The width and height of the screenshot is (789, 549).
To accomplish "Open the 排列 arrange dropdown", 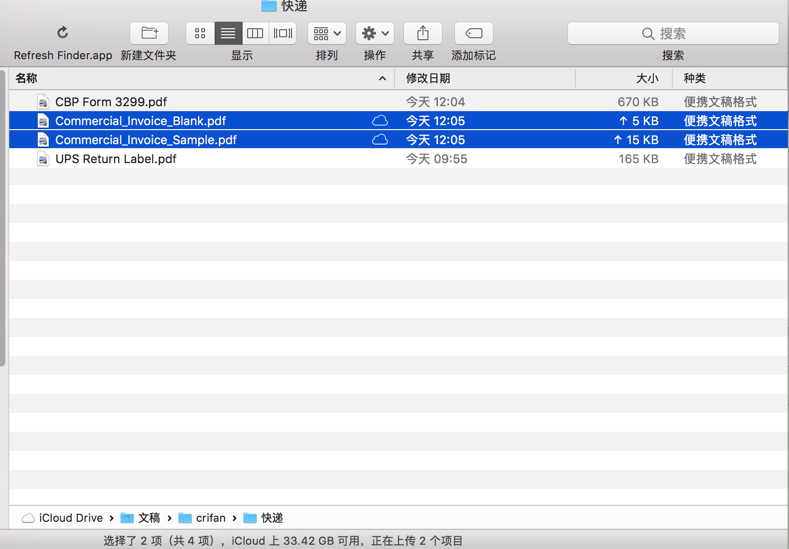I will click(x=327, y=33).
